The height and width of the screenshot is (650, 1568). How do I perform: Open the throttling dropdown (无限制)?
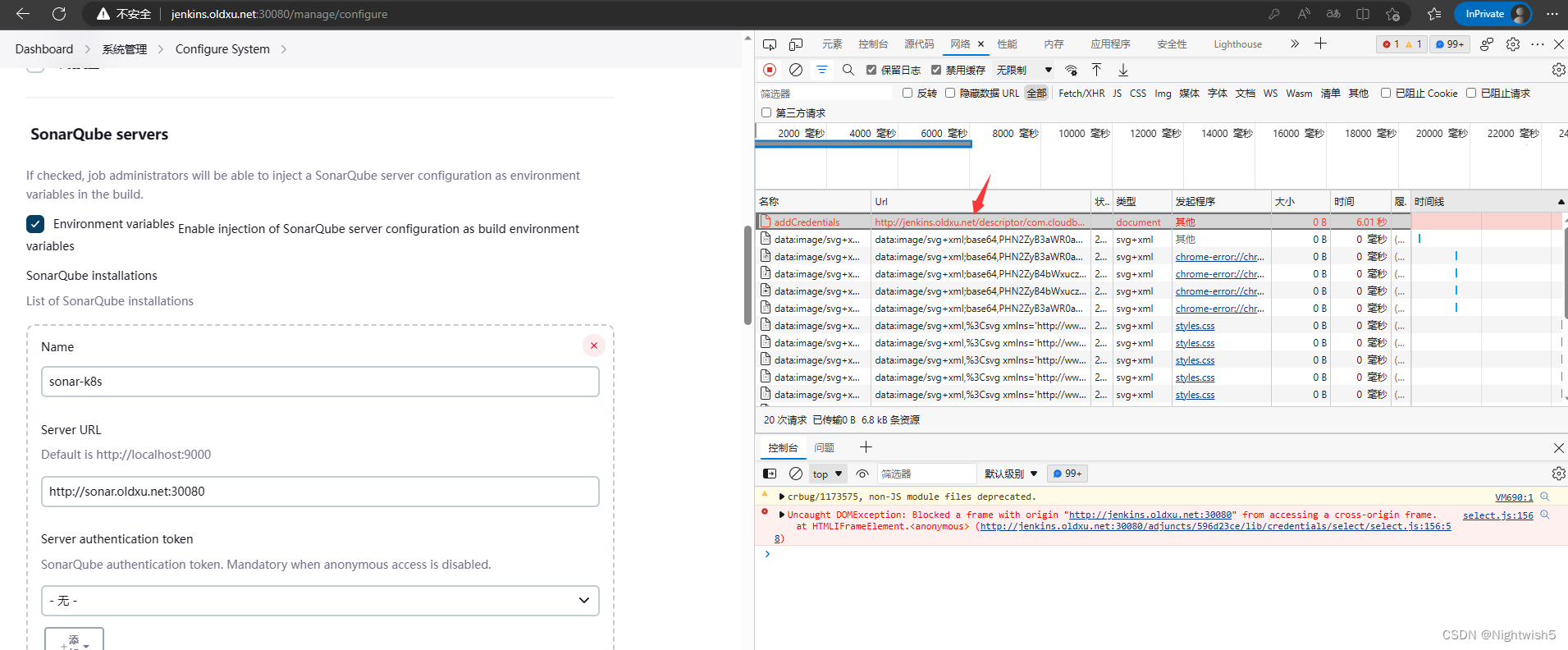[1024, 70]
